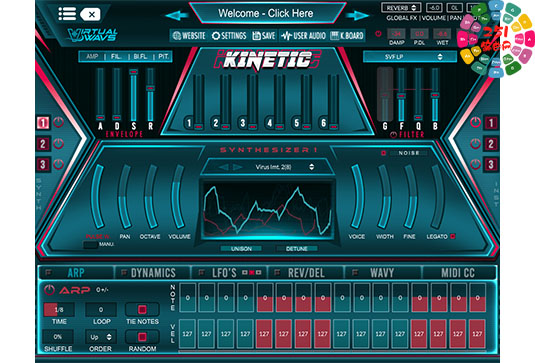
Task: Toggle power for left synth 2
Action: click(59, 144)
